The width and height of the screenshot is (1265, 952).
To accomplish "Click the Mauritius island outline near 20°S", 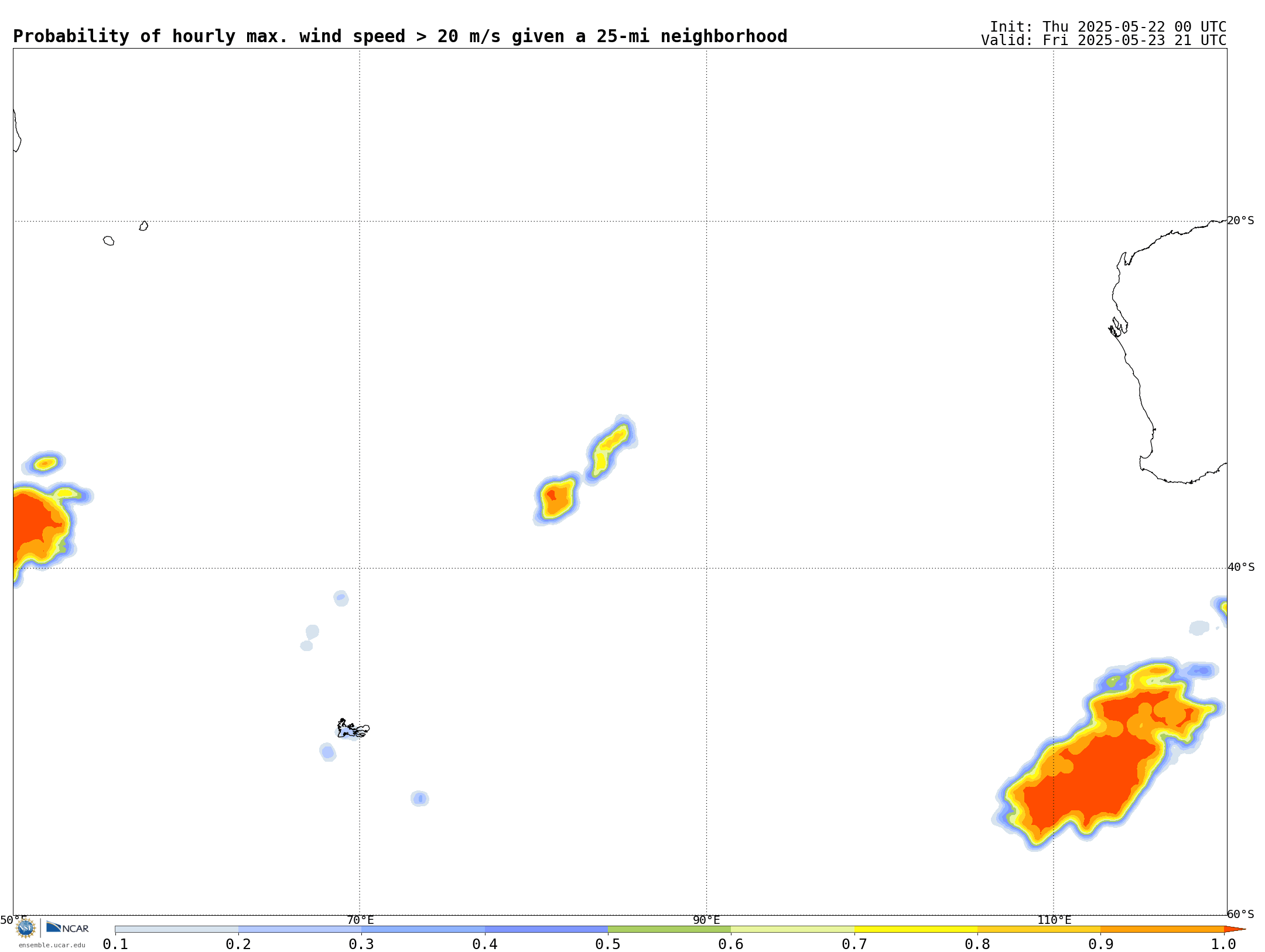I will [x=143, y=226].
